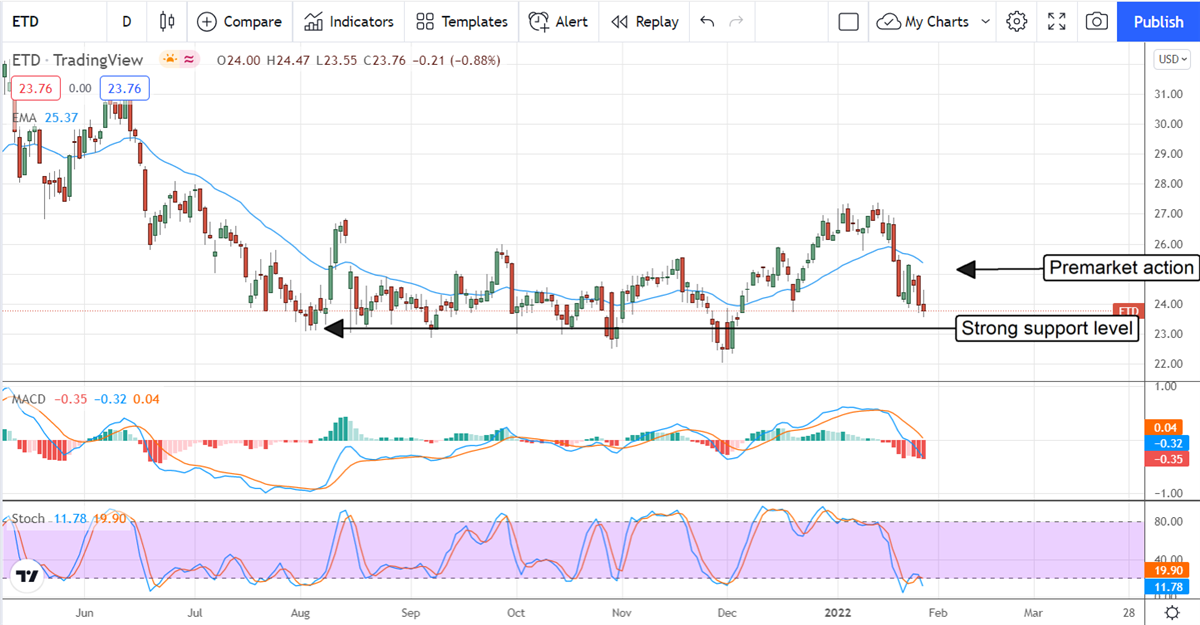
Task: Enter fullscreen mode with the expand icon
Action: (1056, 21)
